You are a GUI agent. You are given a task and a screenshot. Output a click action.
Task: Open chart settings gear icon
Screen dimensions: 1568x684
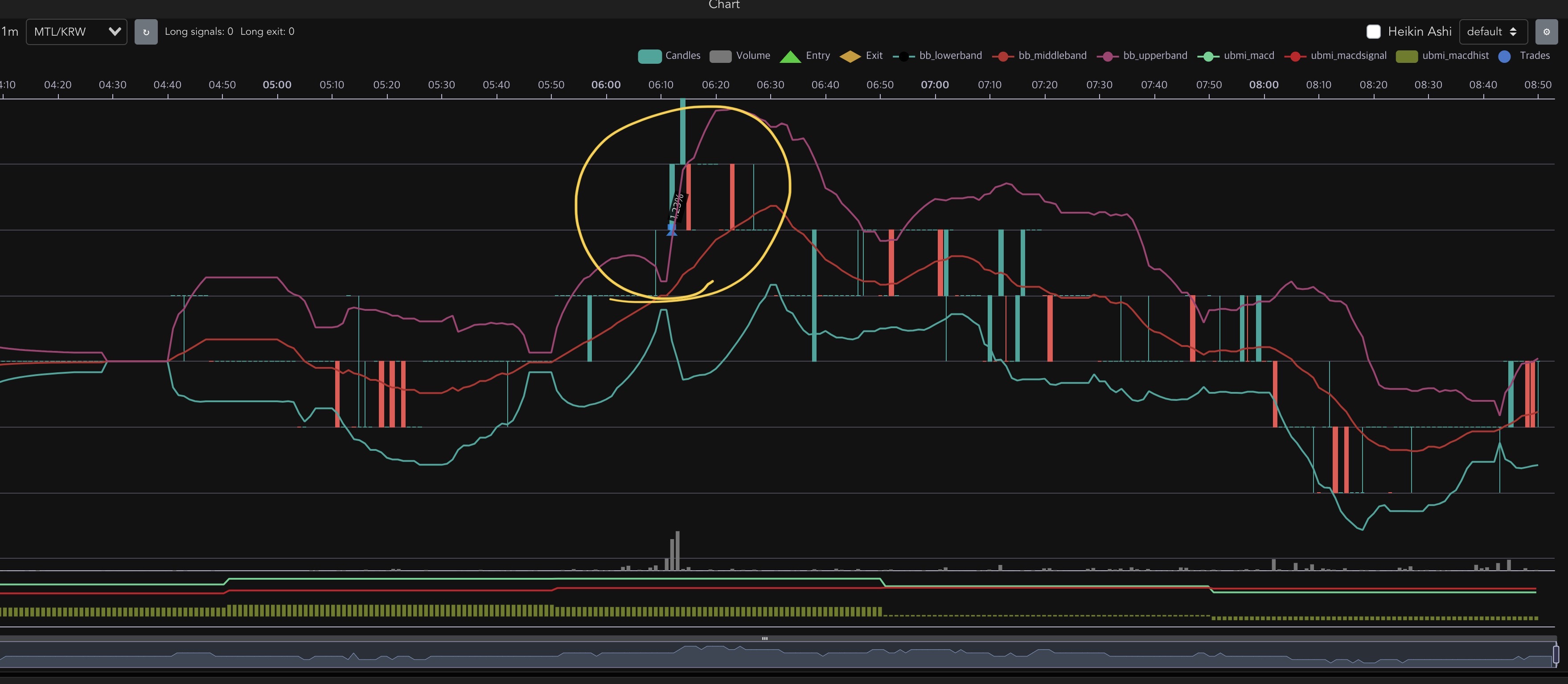click(x=1546, y=32)
